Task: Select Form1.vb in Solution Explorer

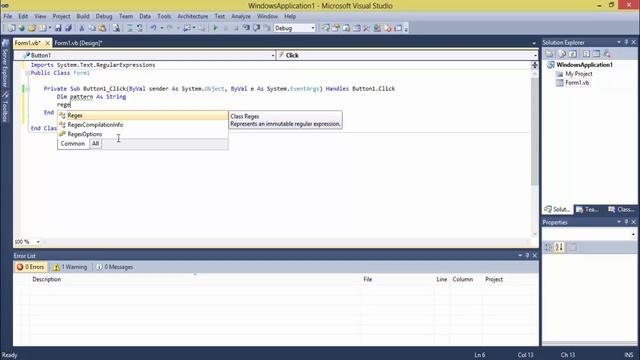Action: [577, 83]
